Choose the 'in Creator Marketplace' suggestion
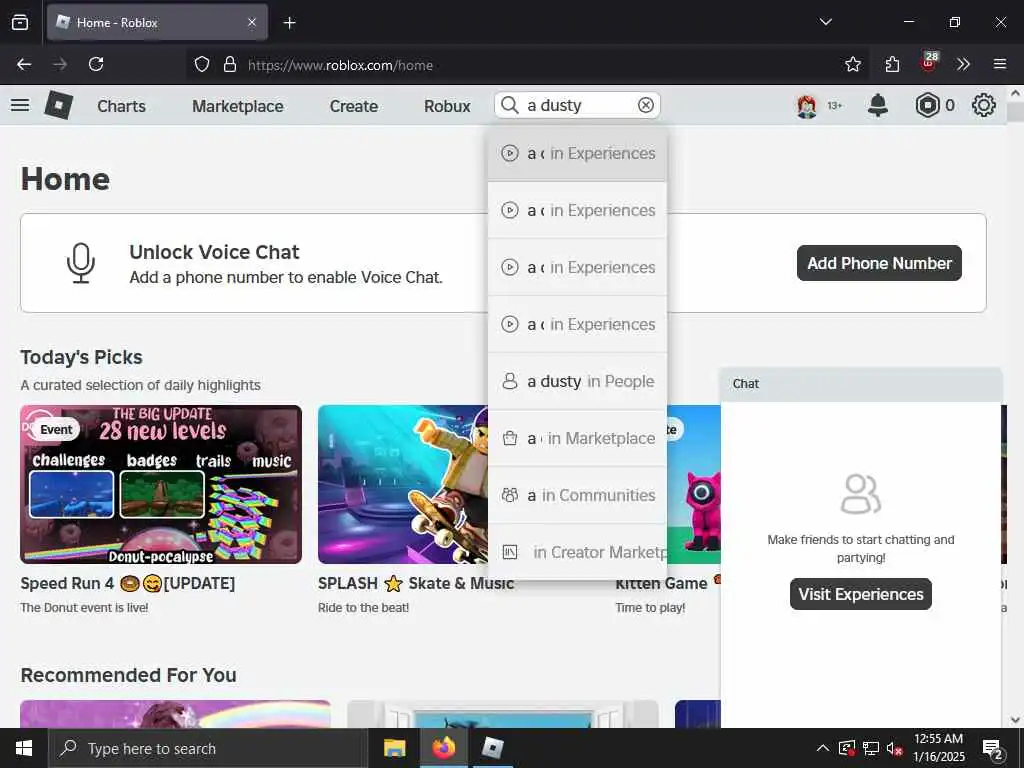 [577, 552]
